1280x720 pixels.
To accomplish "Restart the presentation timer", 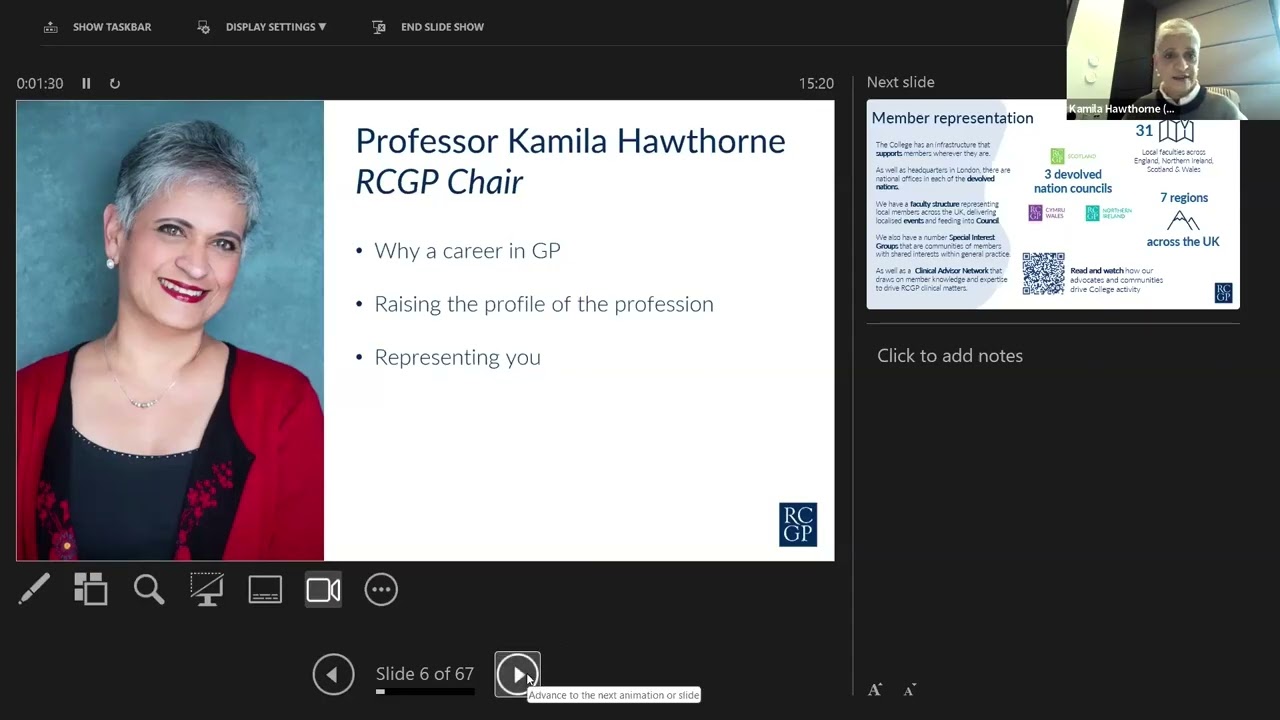I will tap(115, 83).
